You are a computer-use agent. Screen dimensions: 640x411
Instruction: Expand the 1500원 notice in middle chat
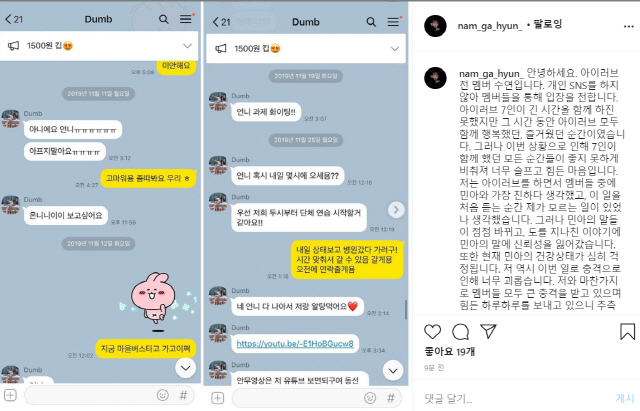tap(394, 49)
